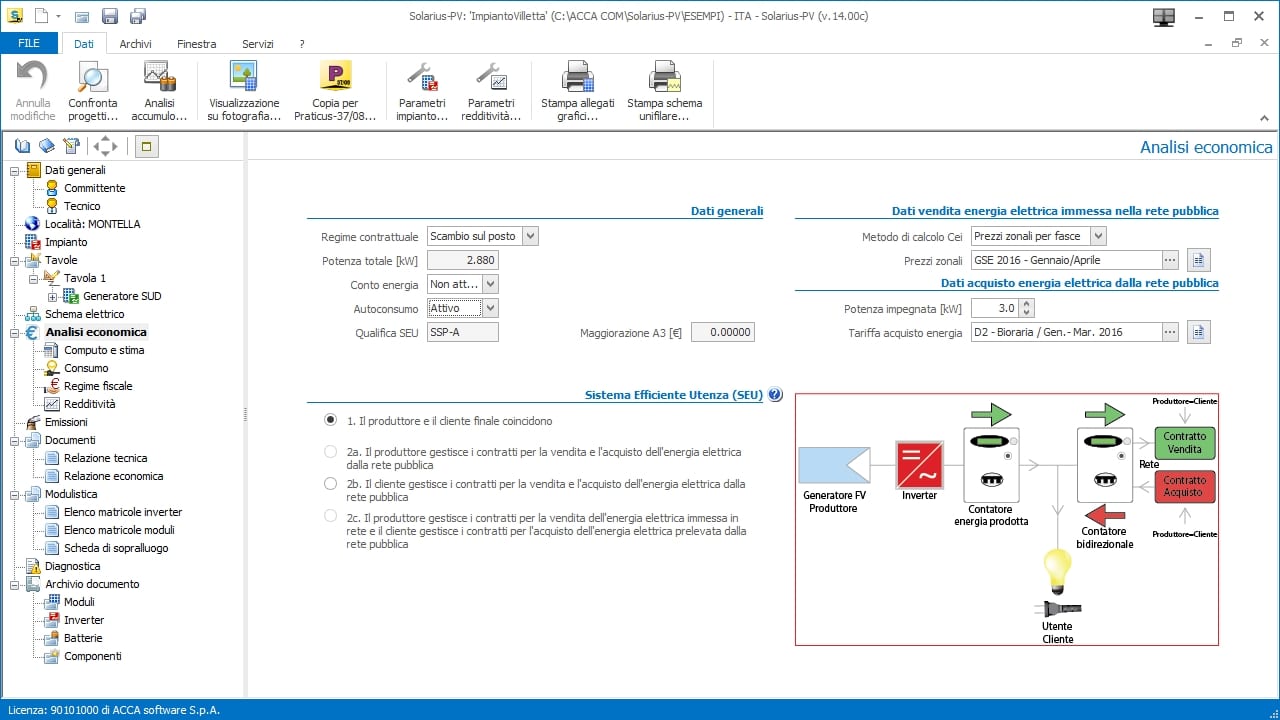Select Committente in the tree
The height and width of the screenshot is (720, 1280).
(x=95, y=188)
